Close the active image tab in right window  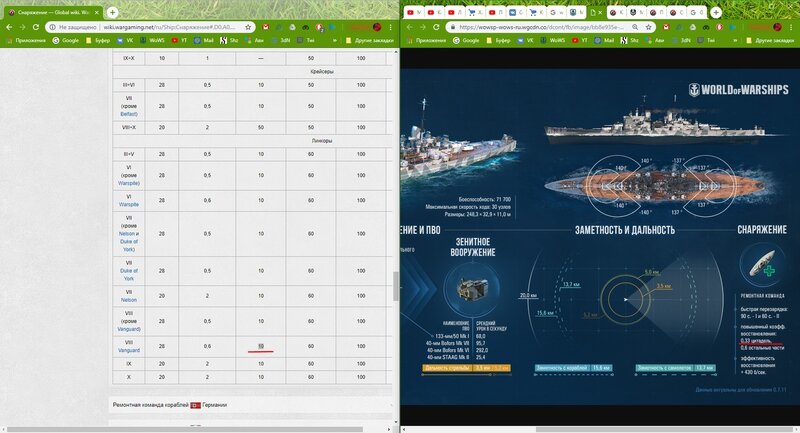(x=600, y=12)
